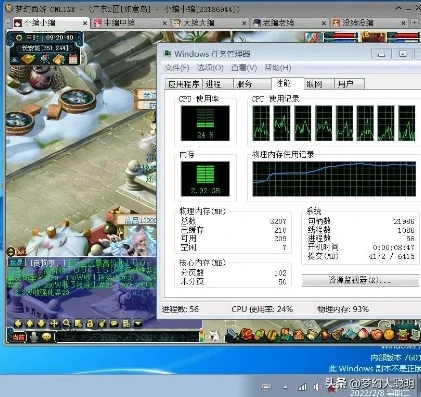Click the note page icon in chat toolbar
This screenshot has height=397, width=421.
[x=78, y=323]
